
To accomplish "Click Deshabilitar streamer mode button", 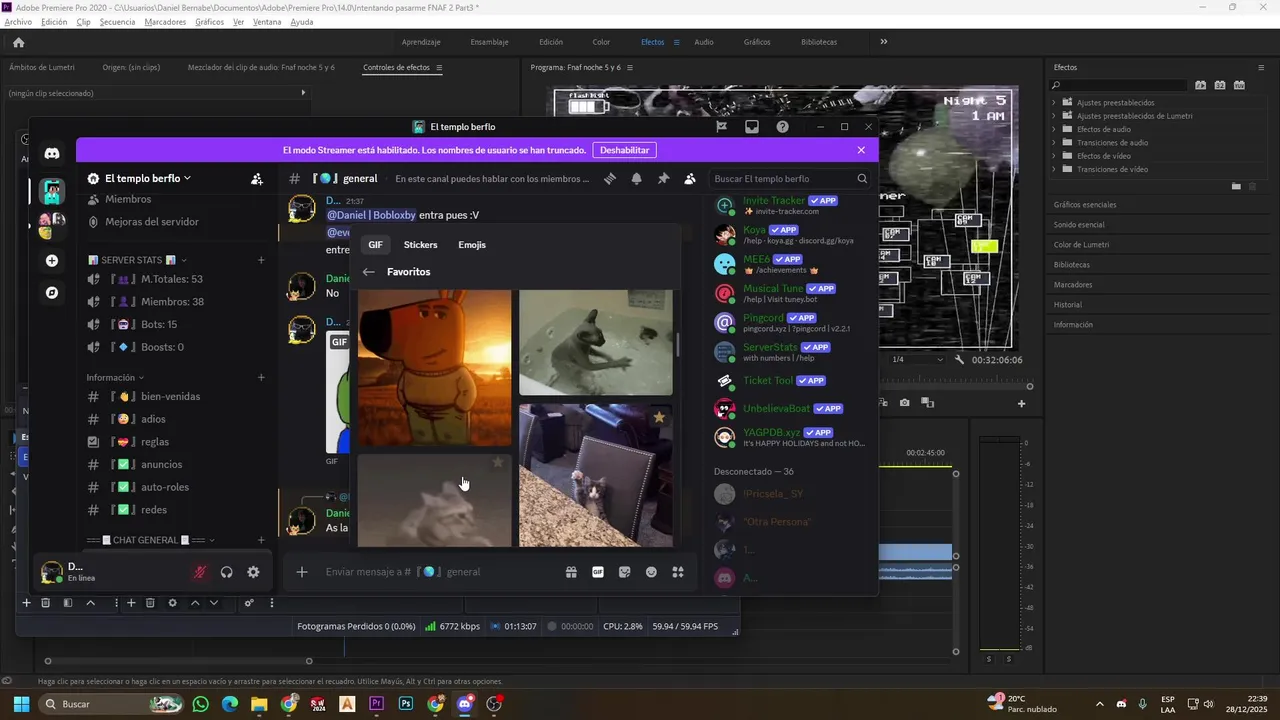I will click(x=625, y=150).
